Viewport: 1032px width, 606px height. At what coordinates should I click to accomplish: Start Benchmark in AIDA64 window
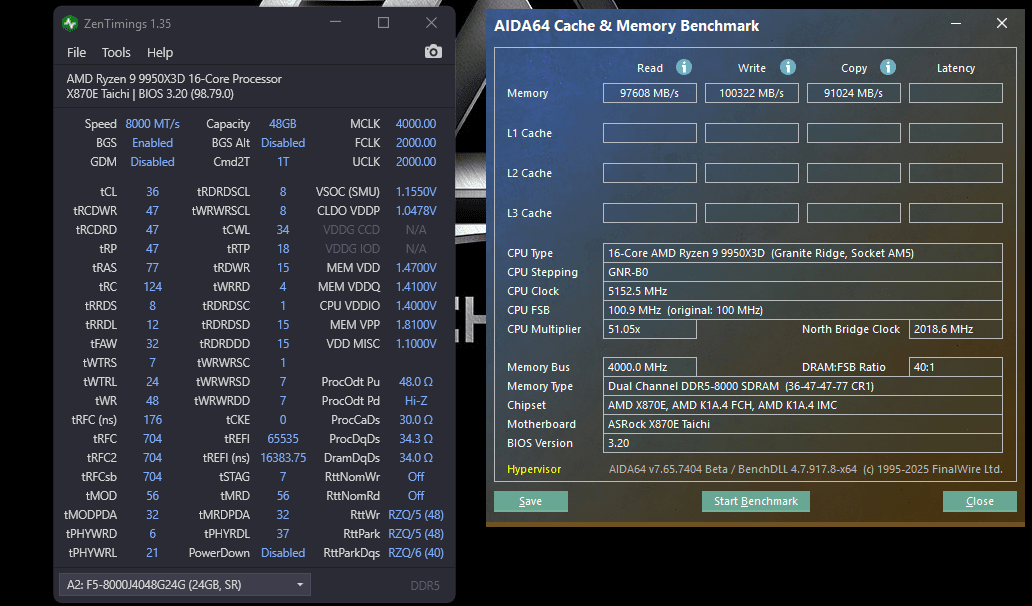(756, 501)
